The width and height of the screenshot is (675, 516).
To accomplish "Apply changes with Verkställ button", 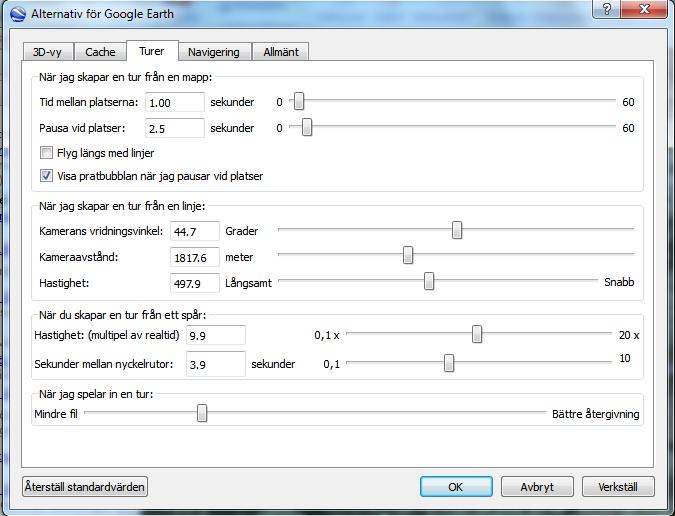I will 618,487.
